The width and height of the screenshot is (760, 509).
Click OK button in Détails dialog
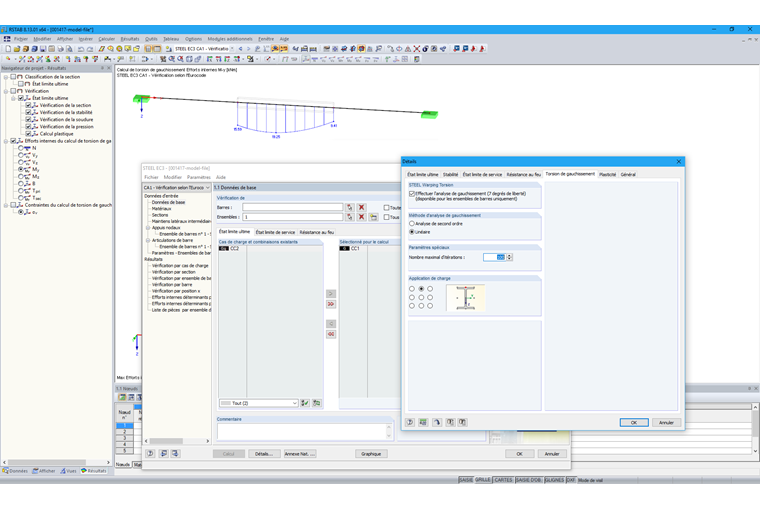(633, 423)
